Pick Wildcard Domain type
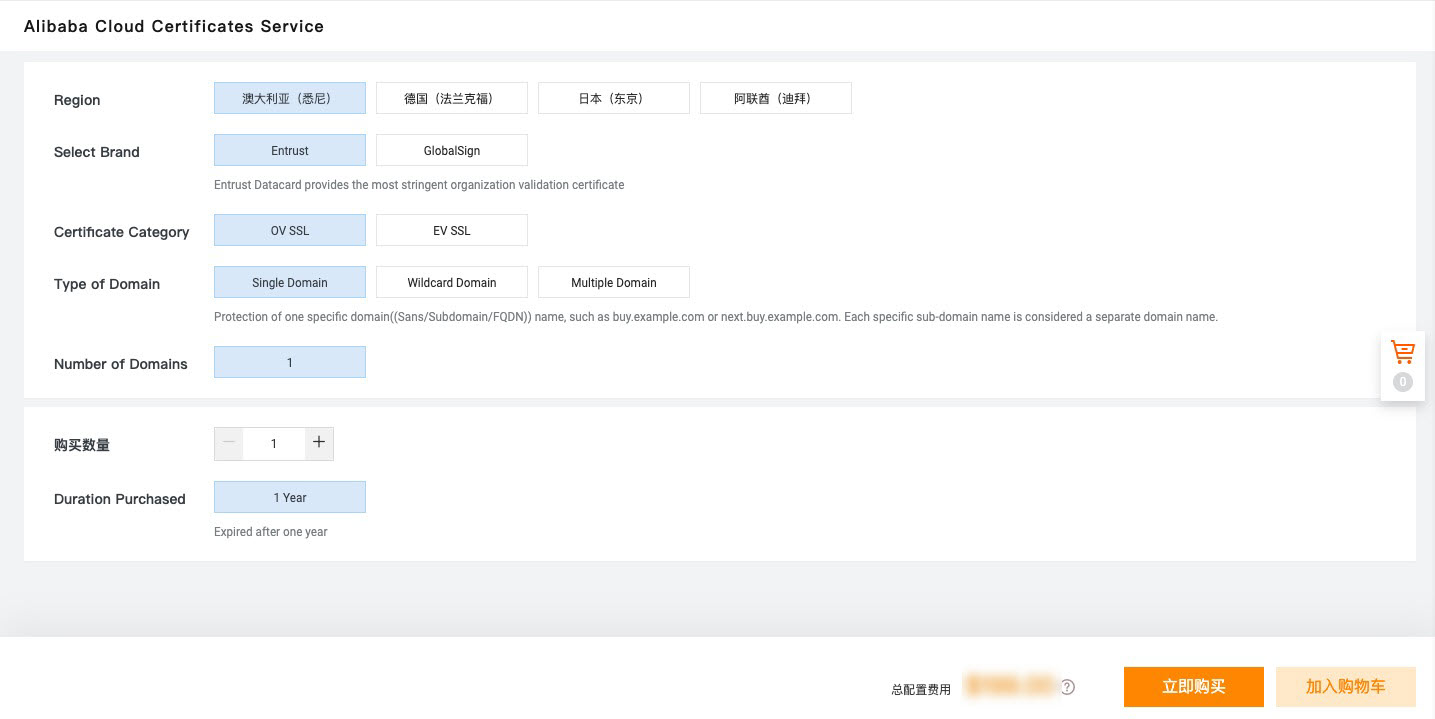 pyautogui.click(x=452, y=282)
